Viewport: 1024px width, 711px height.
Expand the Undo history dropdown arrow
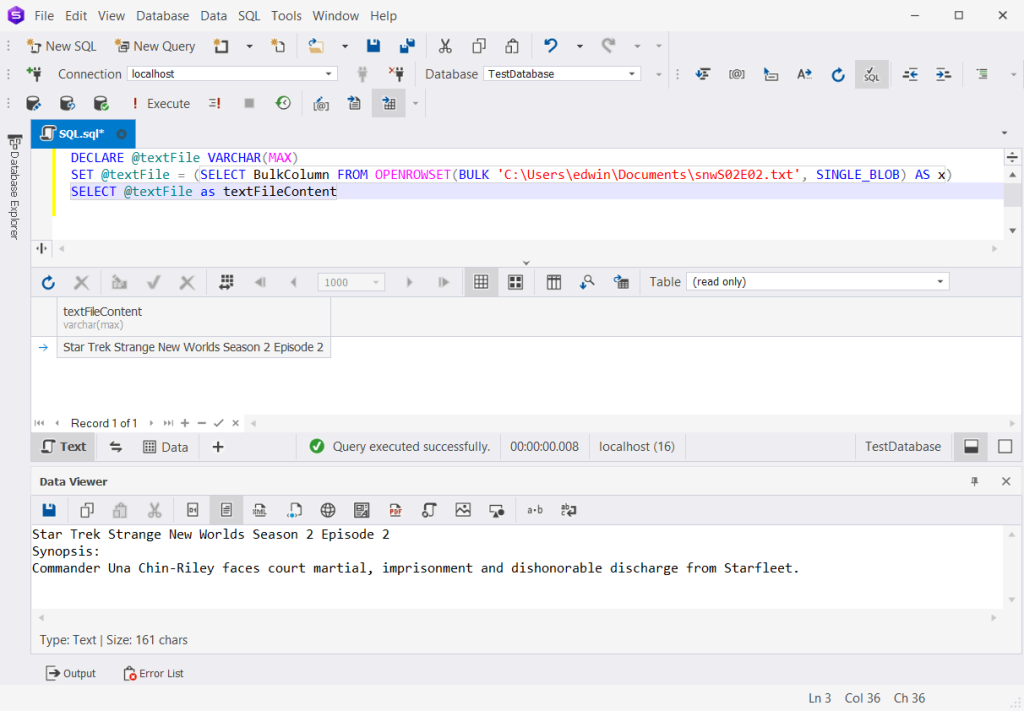pos(579,46)
